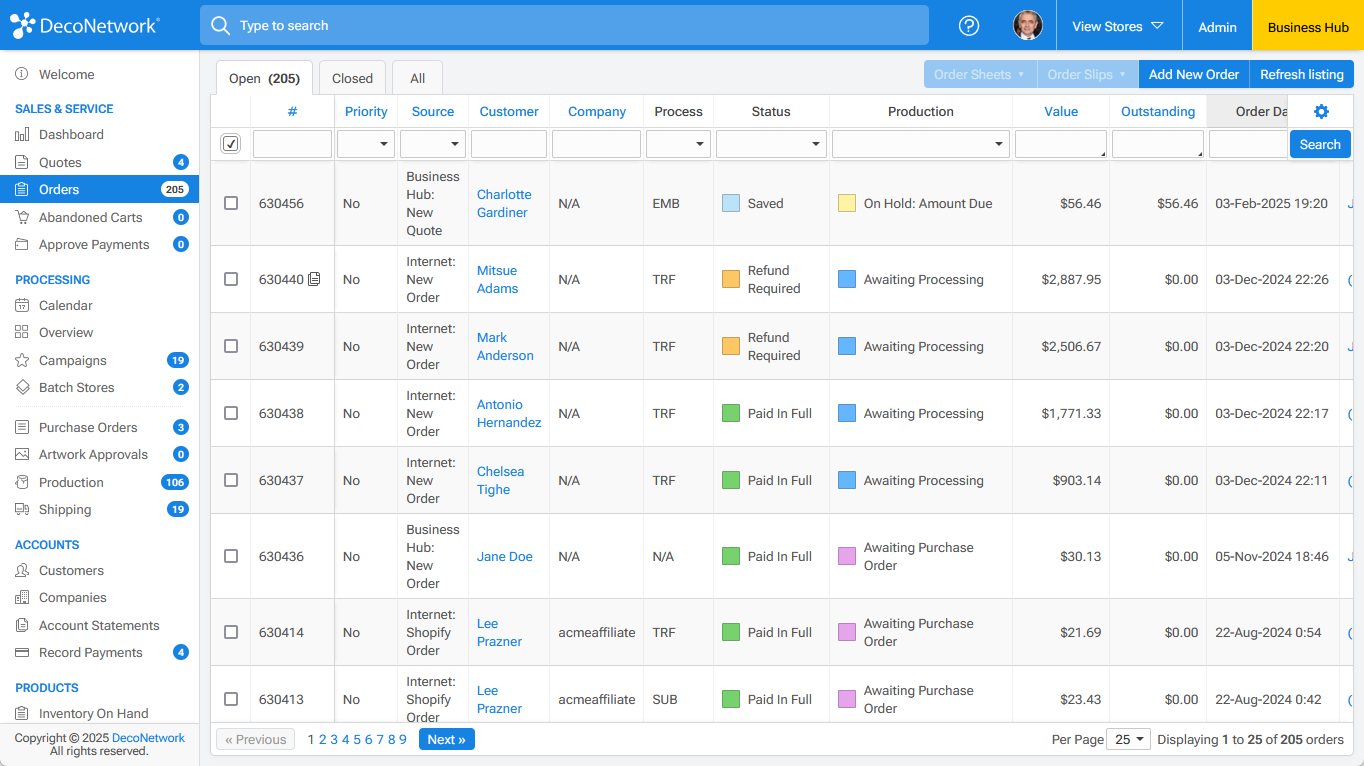Click the Calendar icon in Processing section

click(22, 306)
